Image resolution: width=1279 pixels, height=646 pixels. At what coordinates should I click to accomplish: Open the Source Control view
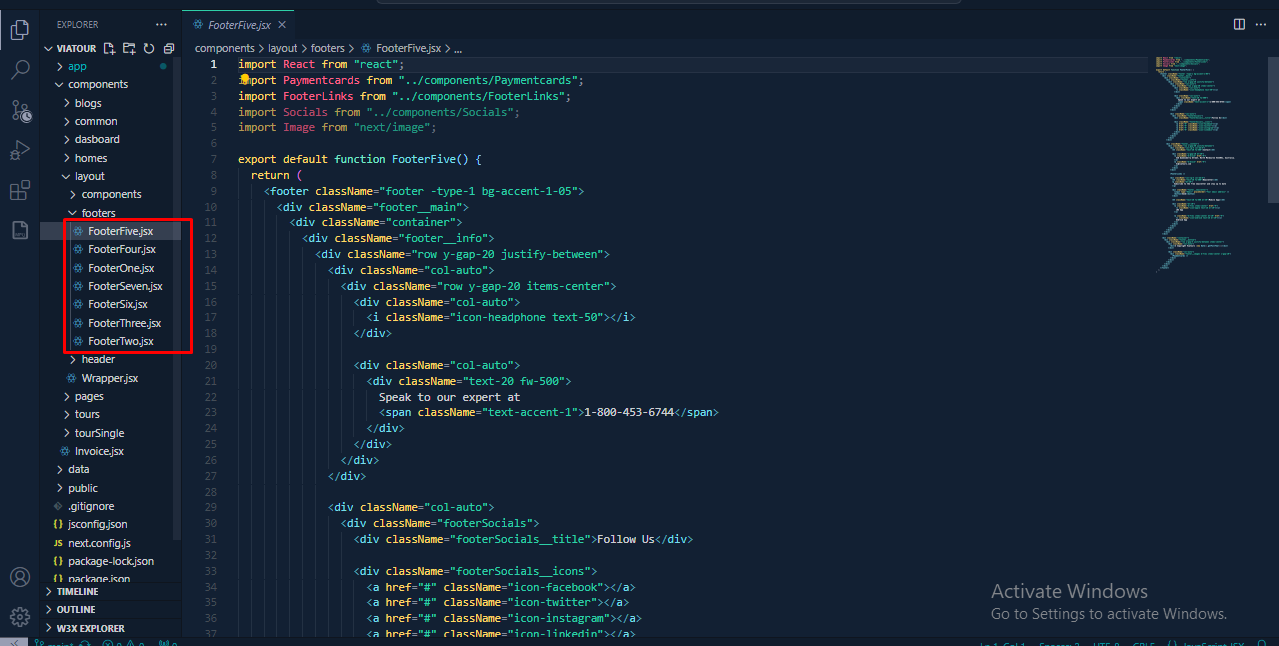pyautogui.click(x=20, y=110)
